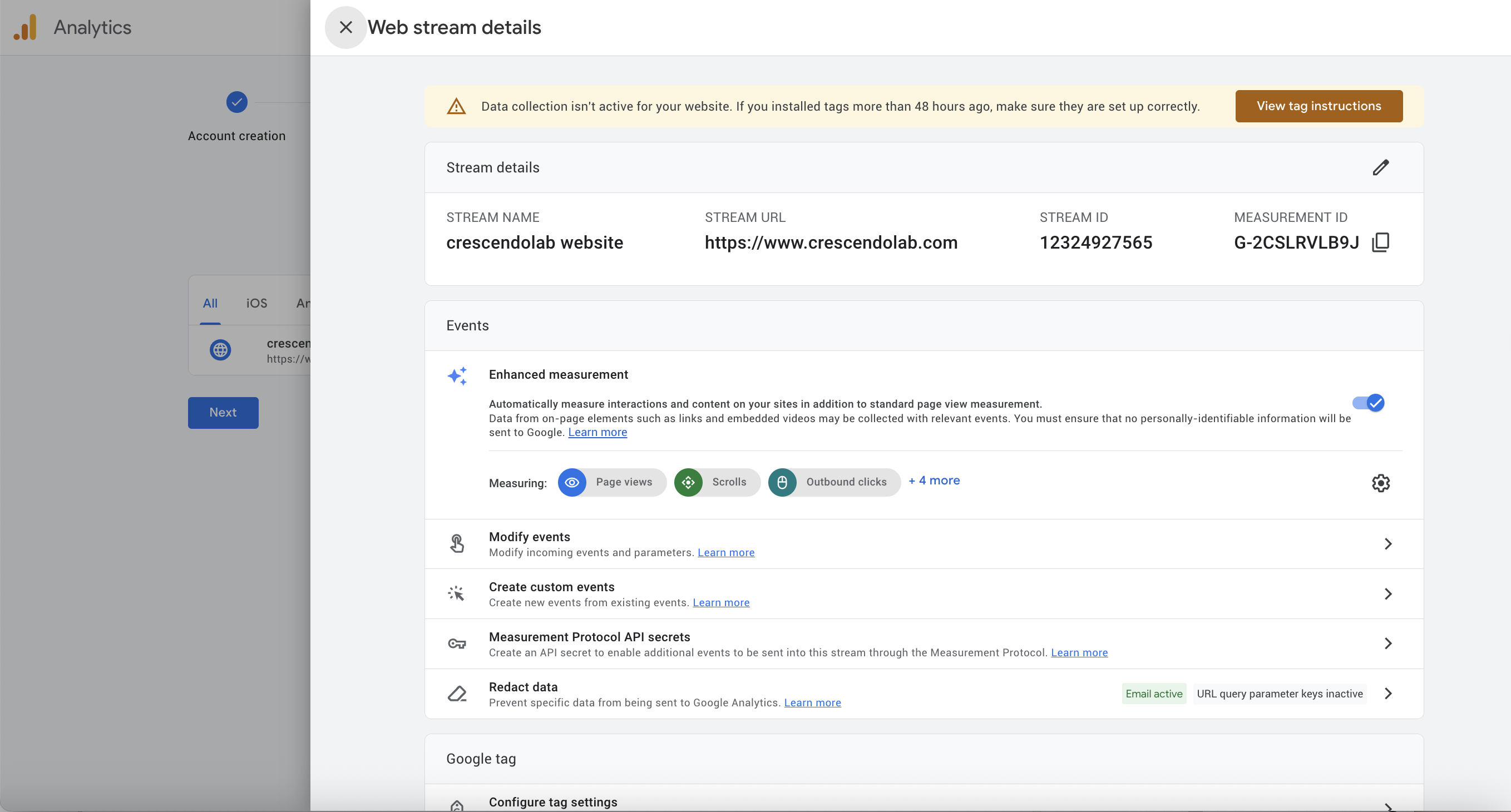Copy the measurement ID with the copy icon
The height and width of the screenshot is (812, 1511).
(x=1380, y=242)
